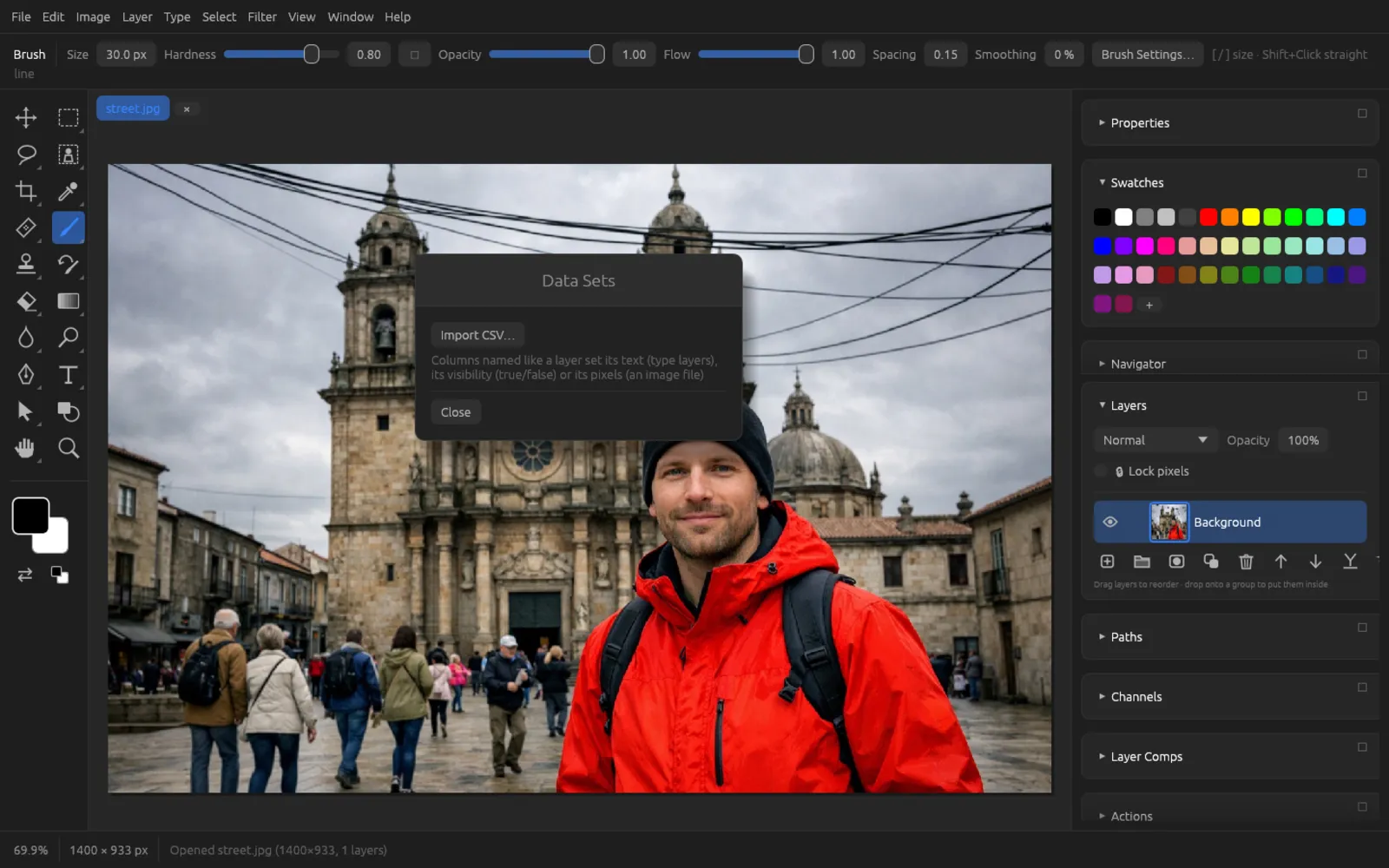Screen dimensions: 1389x868
Task: Select the Move tool
Action: pyautogui.click(x=26, y=117)
